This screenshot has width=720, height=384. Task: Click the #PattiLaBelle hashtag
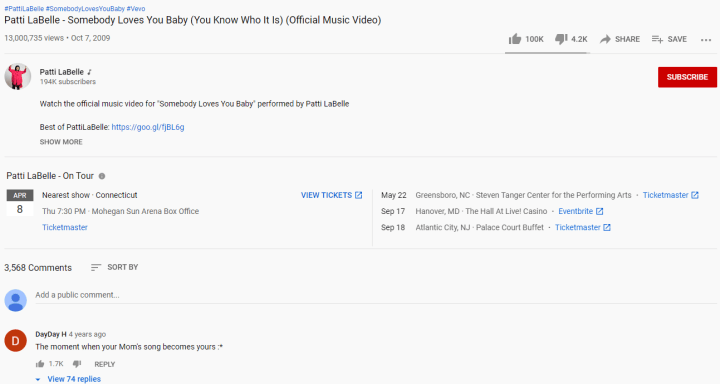[x=24, y=9]
